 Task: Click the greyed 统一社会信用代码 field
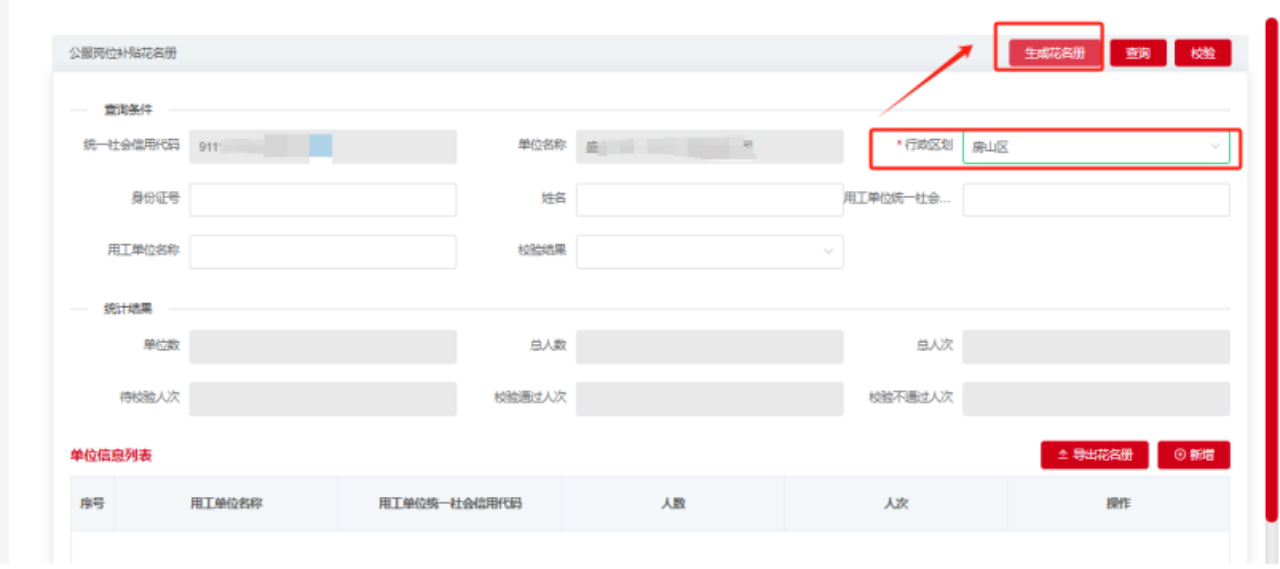click(x=322, y=147)
